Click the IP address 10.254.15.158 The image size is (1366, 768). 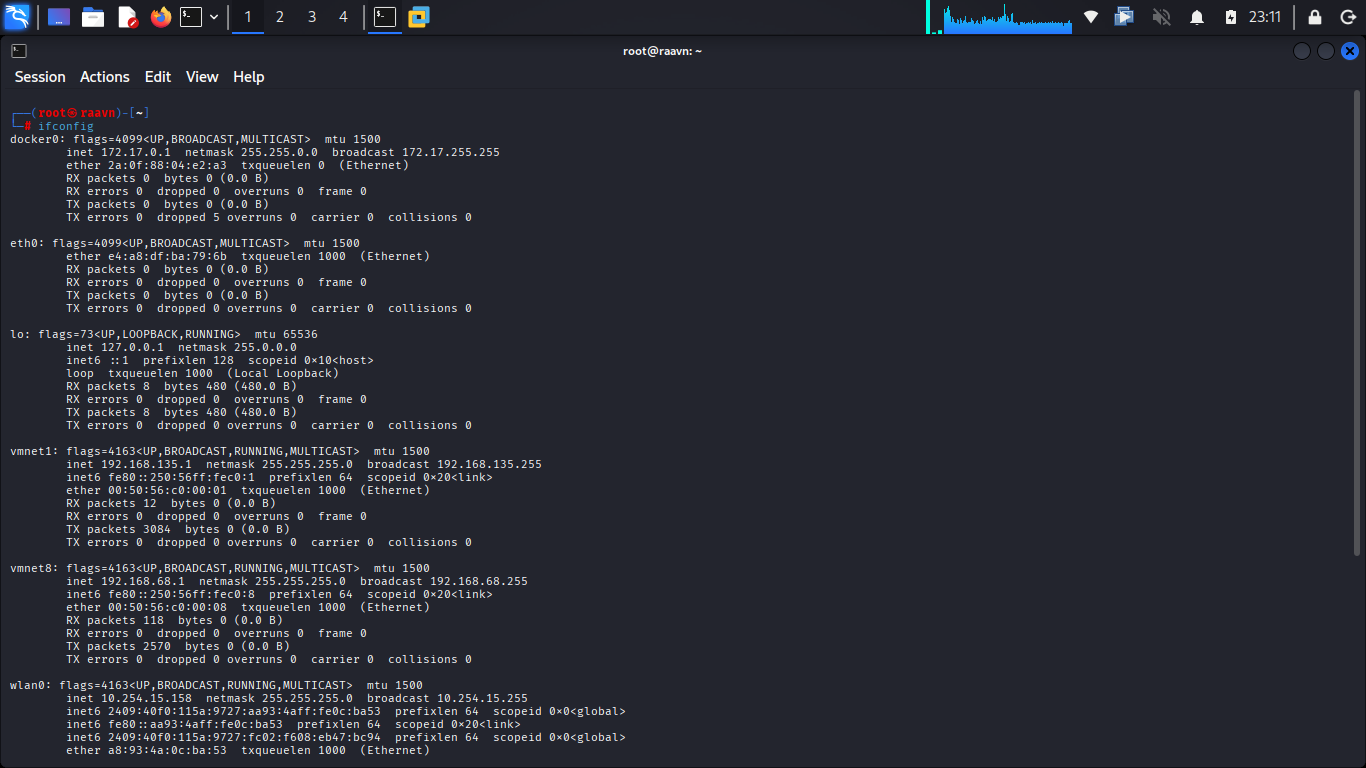(146, 698)
